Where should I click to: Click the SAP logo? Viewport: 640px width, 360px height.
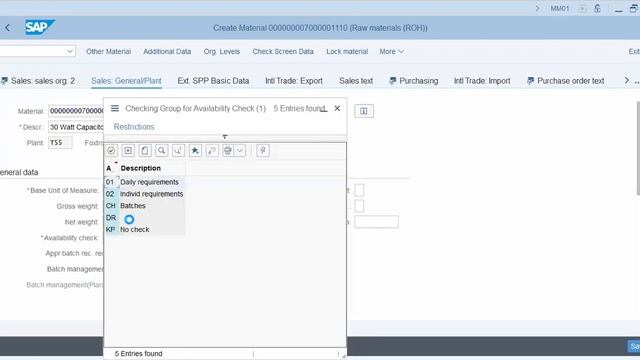pyautogui.click(x=40, y=27)
